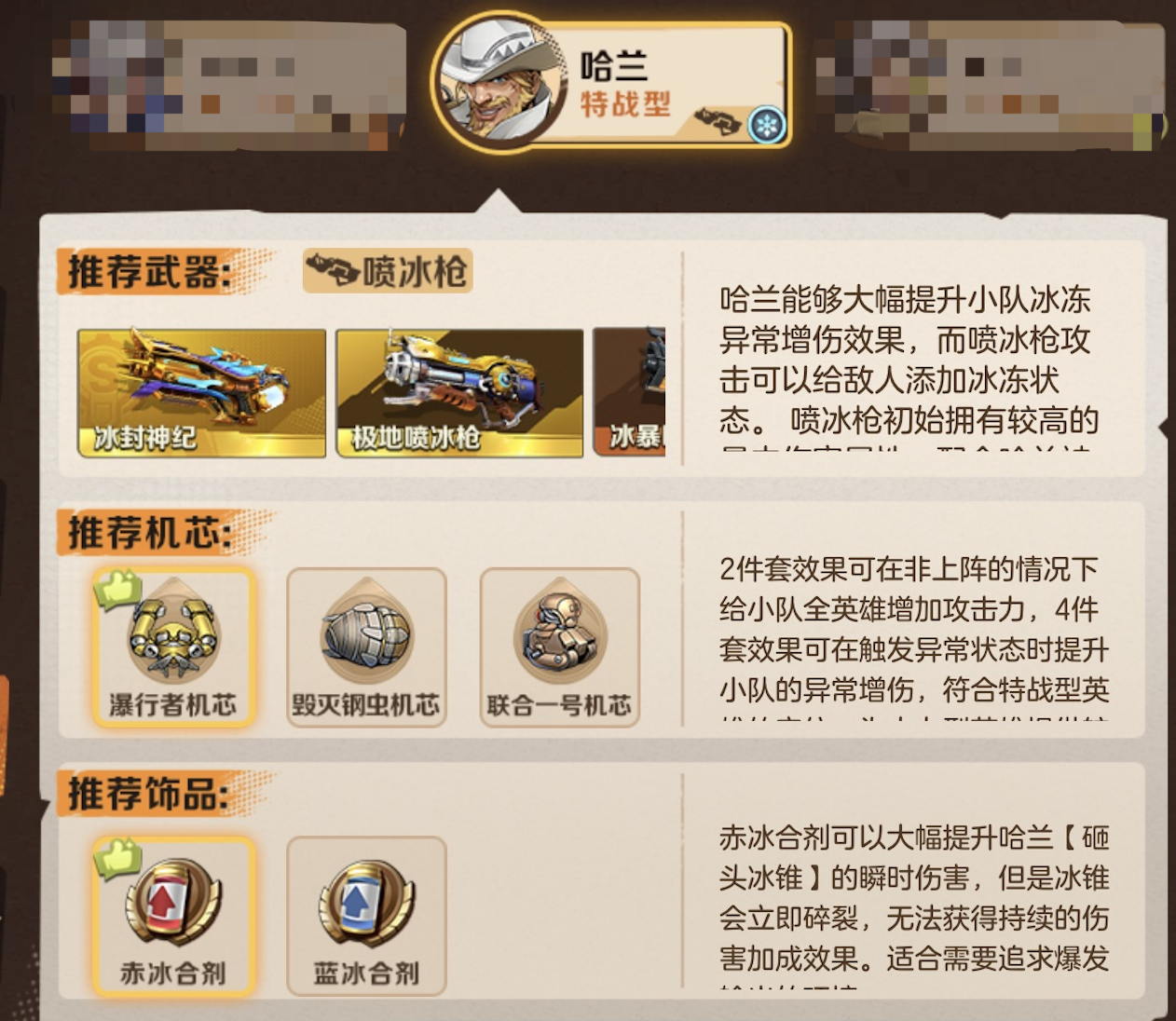Select the 瀑行者机芯 core icon
Image resolution: width=1176 pixels, height=1021 pixels.
173,647
